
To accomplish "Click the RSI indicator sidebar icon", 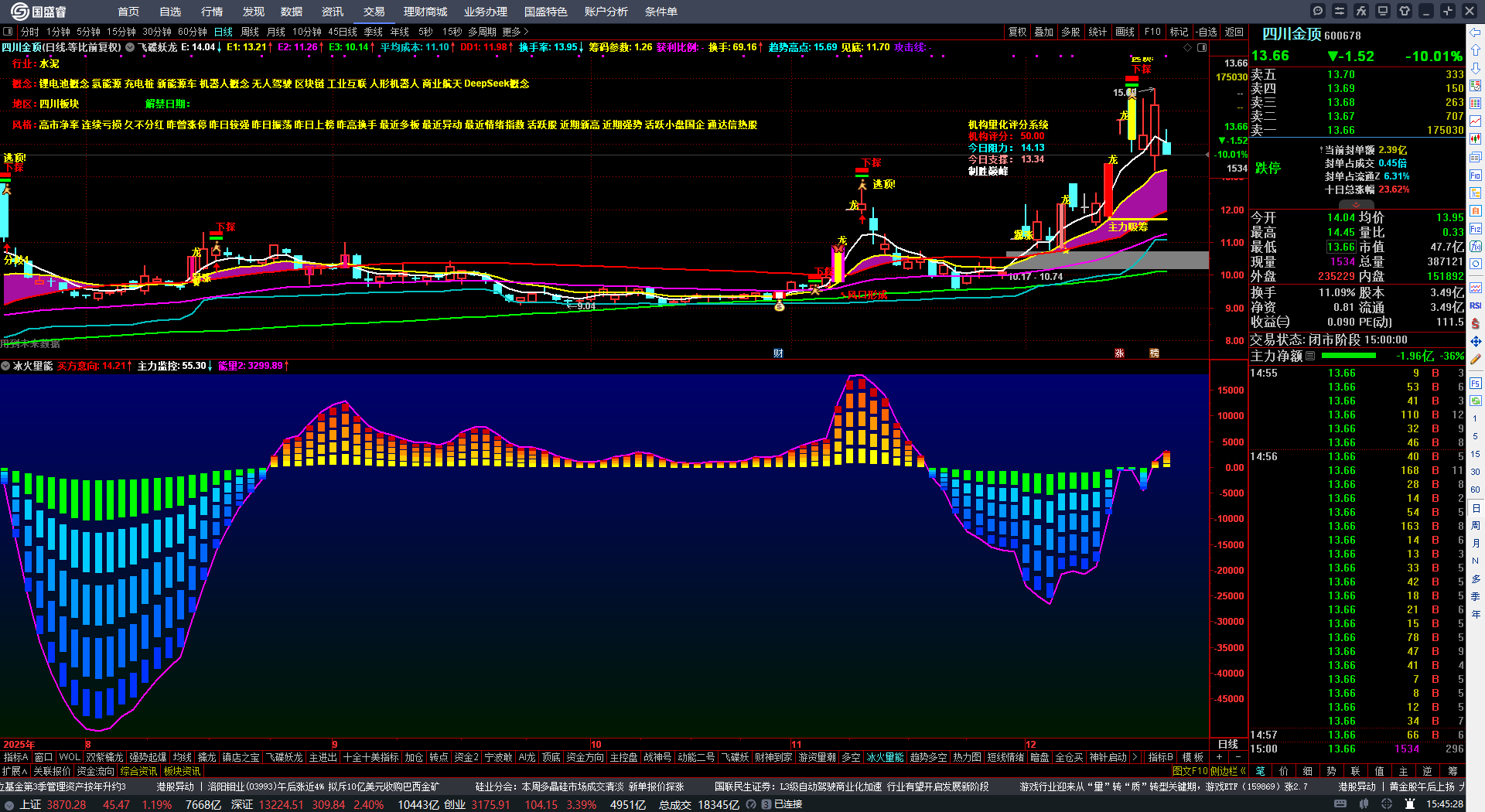I will [1476, 306].
